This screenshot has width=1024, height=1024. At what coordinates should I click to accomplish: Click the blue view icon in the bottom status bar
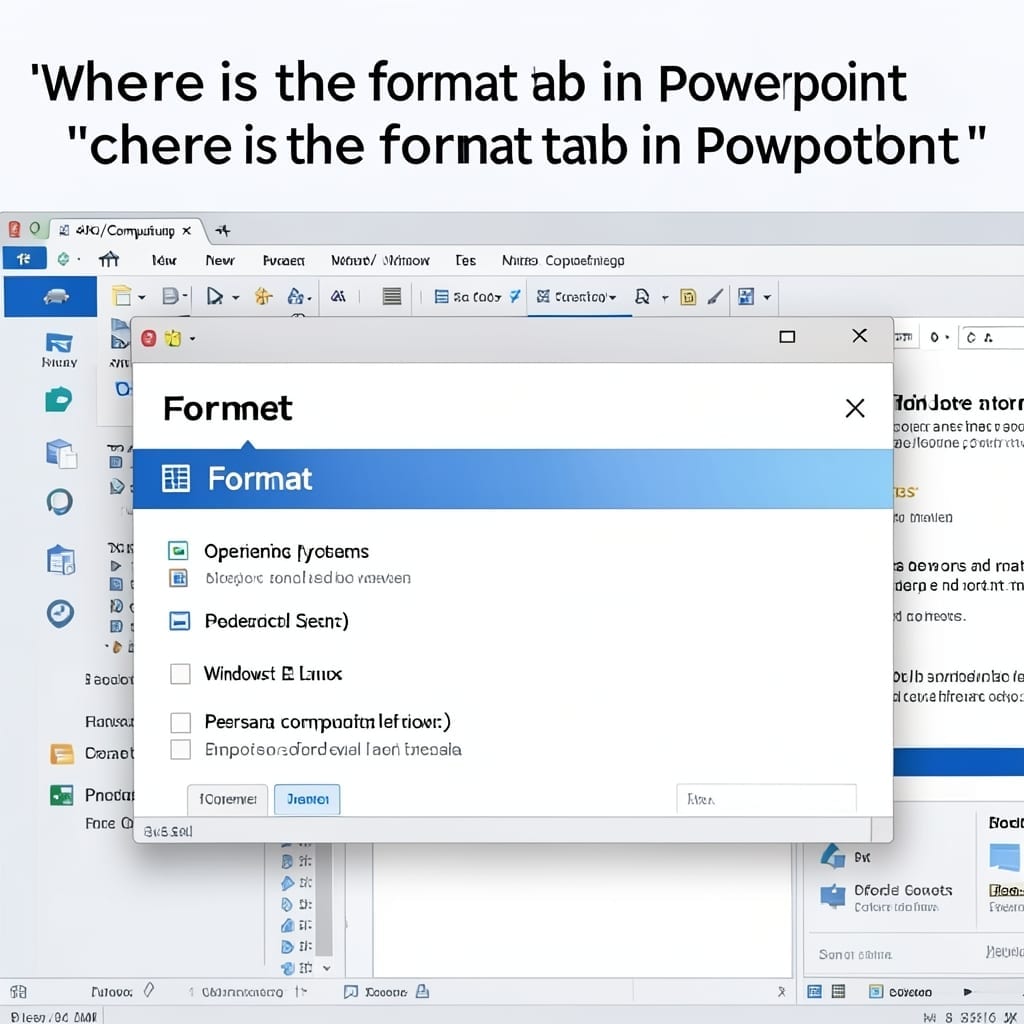(814, 992)
